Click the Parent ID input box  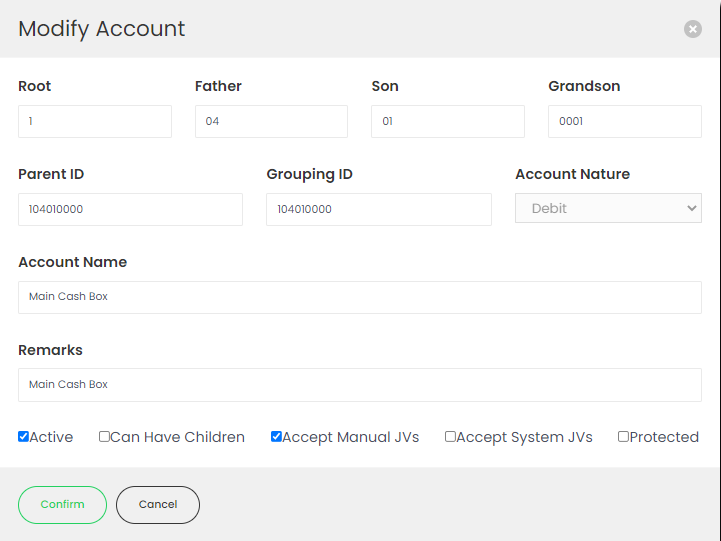[130, 209]
